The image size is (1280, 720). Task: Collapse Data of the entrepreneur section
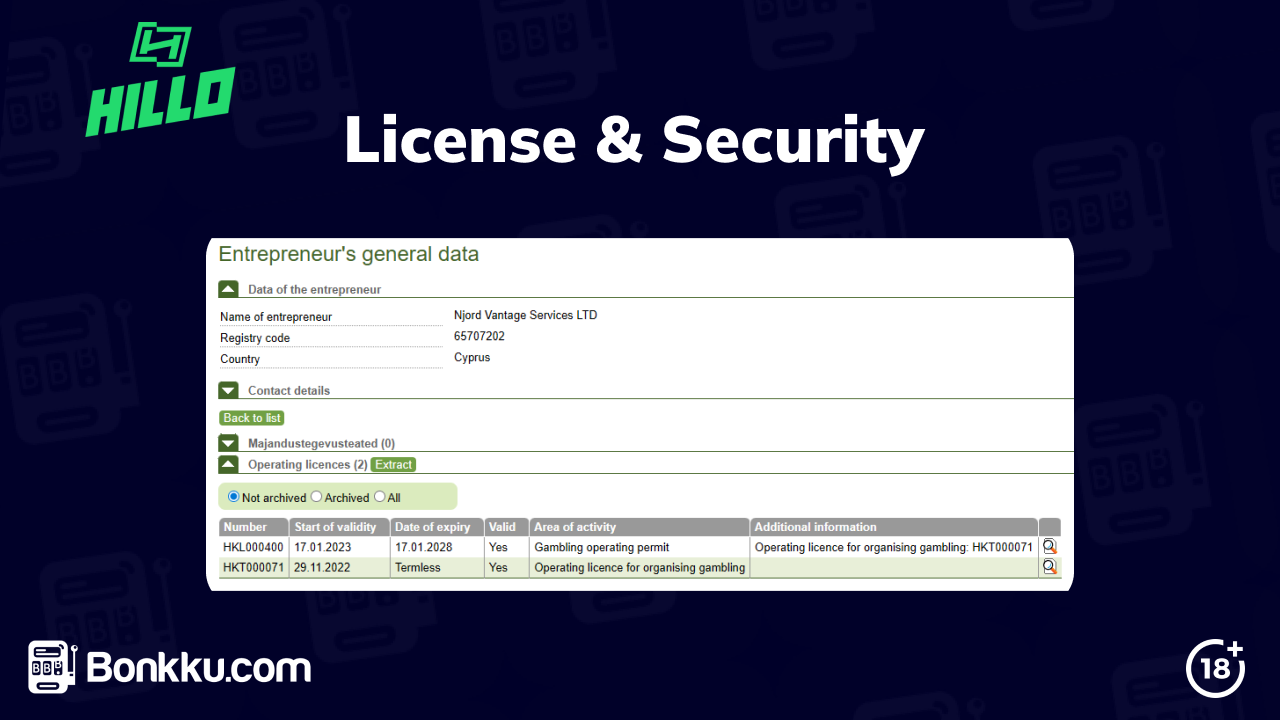(x=228, y=289)
